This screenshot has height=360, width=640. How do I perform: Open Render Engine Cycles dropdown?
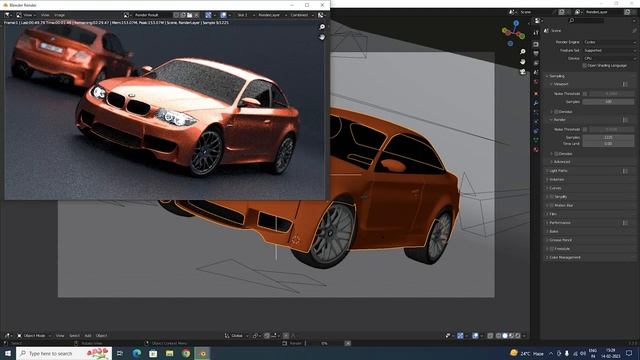[609, 42]
